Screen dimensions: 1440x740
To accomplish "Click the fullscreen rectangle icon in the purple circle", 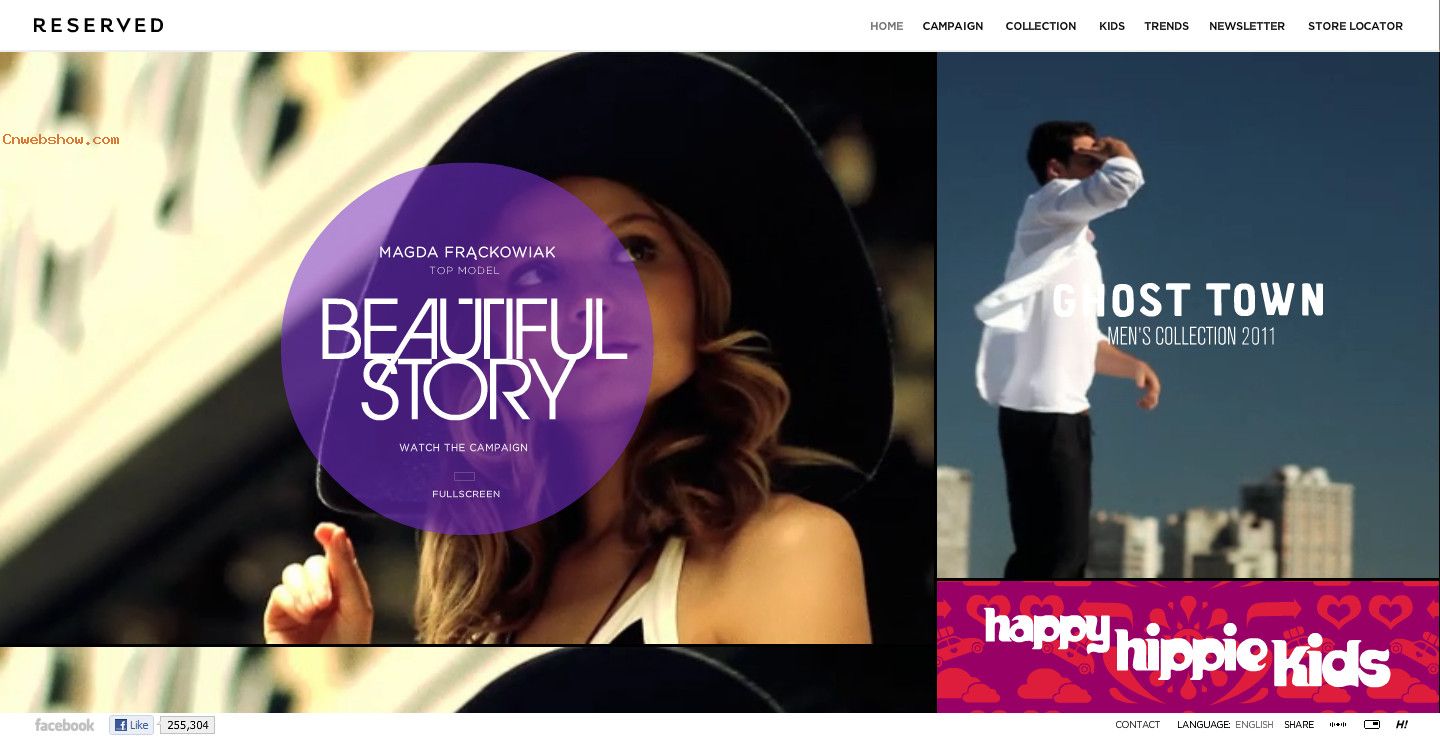I will point(464,476).
